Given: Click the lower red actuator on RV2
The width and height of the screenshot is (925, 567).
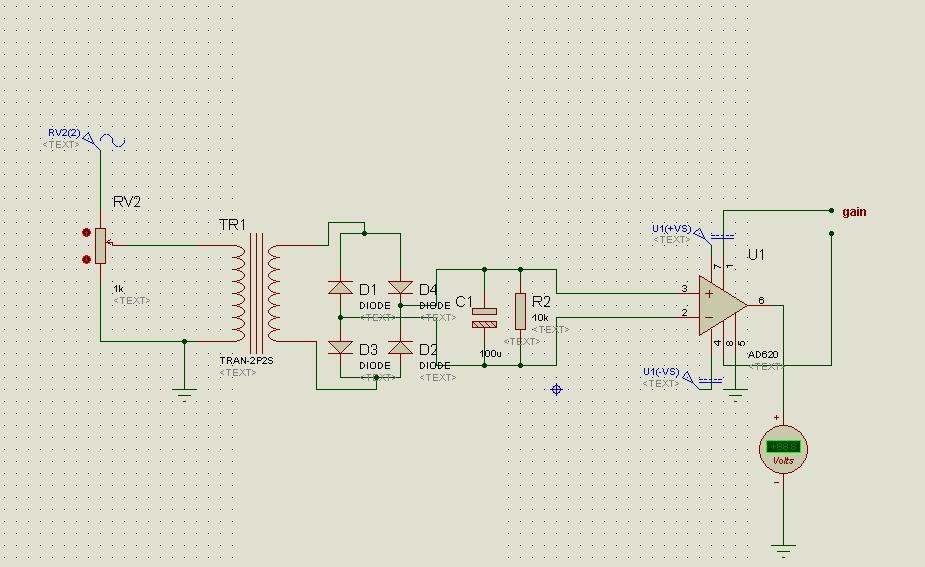Looking at the screenshot, I should [87, 259].
